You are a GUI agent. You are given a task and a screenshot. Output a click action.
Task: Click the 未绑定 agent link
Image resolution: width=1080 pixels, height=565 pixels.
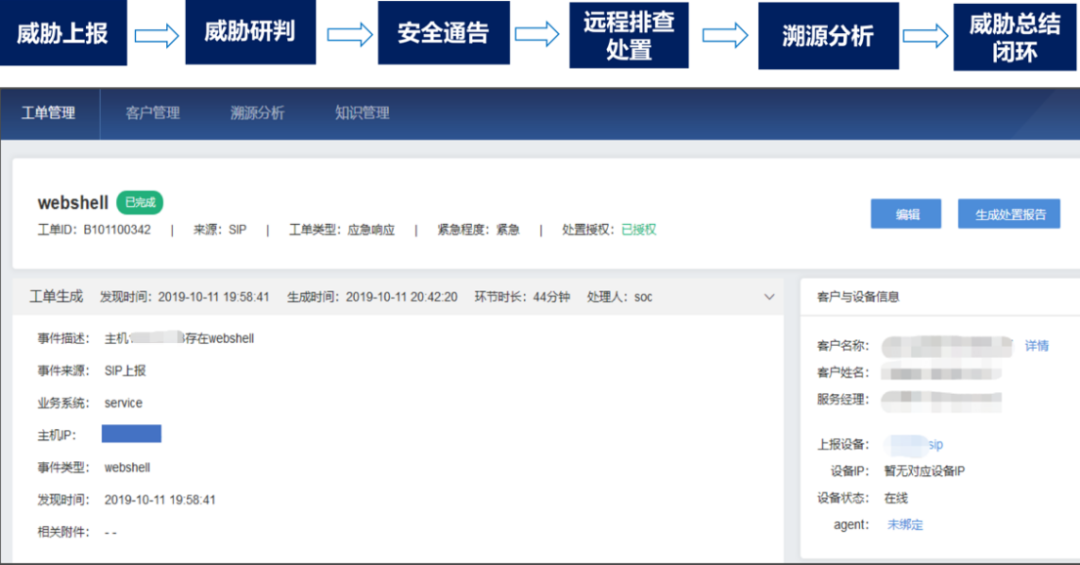pos(905,525)
